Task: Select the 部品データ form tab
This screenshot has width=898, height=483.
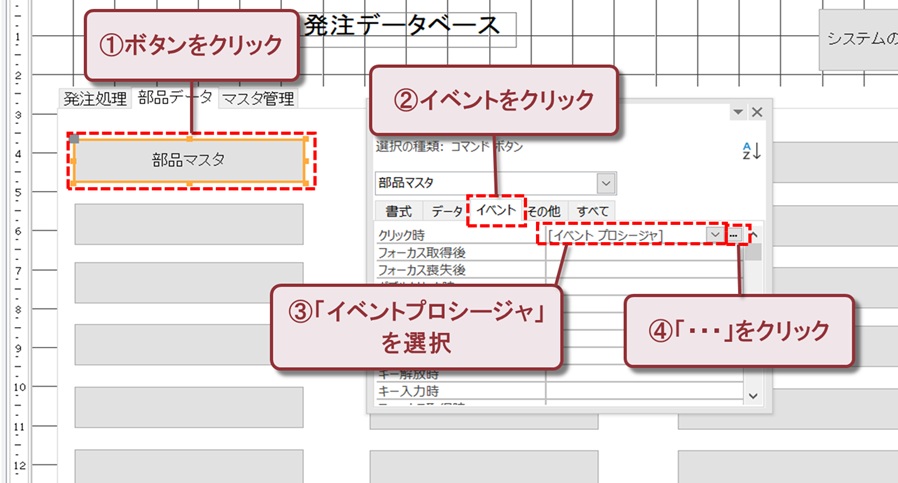Action: pyautogui.click(x=175, y=97)
